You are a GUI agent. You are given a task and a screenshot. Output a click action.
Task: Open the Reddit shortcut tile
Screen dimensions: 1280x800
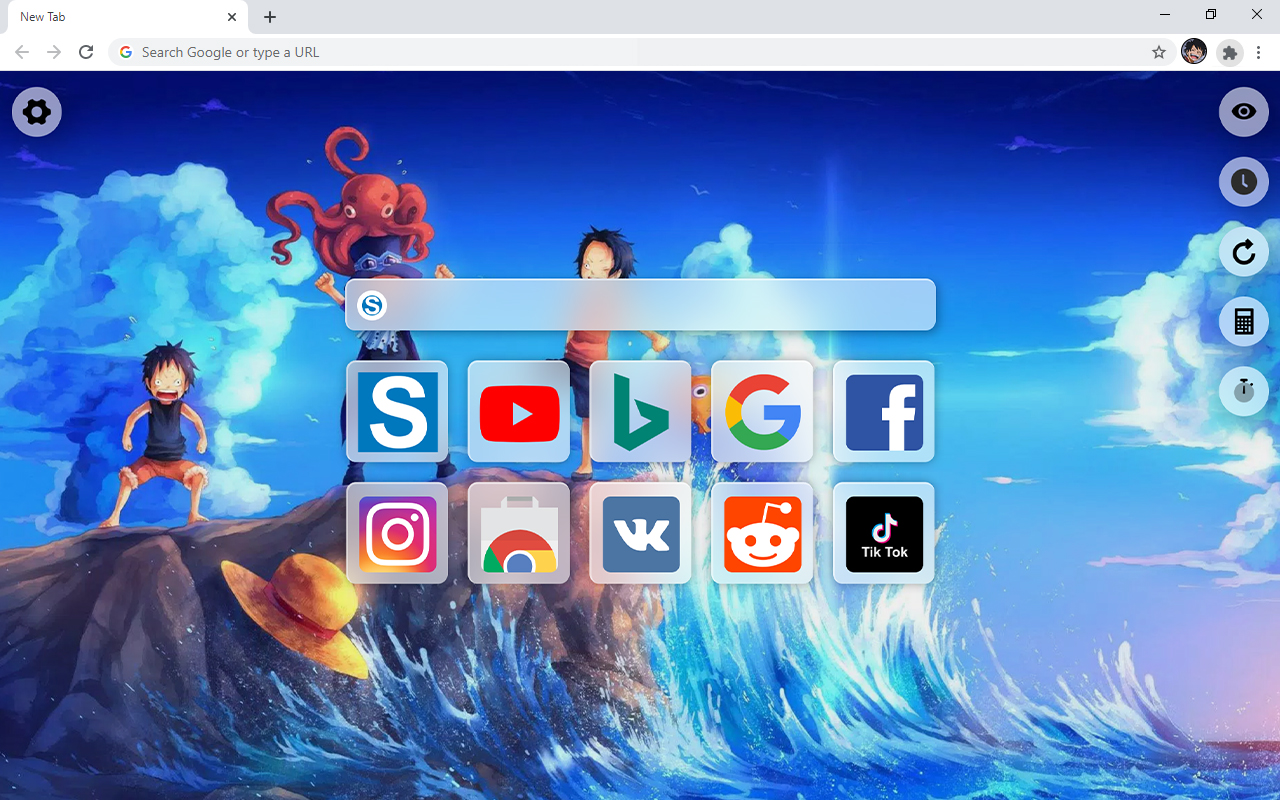pyautogui.click(x=762, y=534)
